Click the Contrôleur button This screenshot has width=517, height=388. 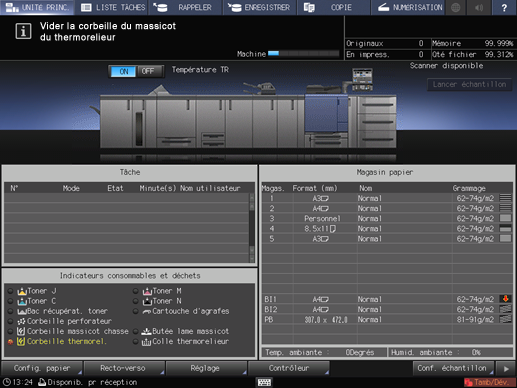coord(289,368)
